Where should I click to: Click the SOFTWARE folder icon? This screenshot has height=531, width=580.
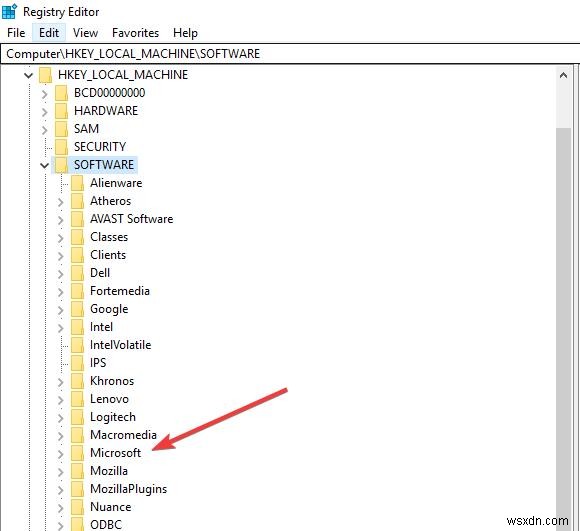pos(61,165)
